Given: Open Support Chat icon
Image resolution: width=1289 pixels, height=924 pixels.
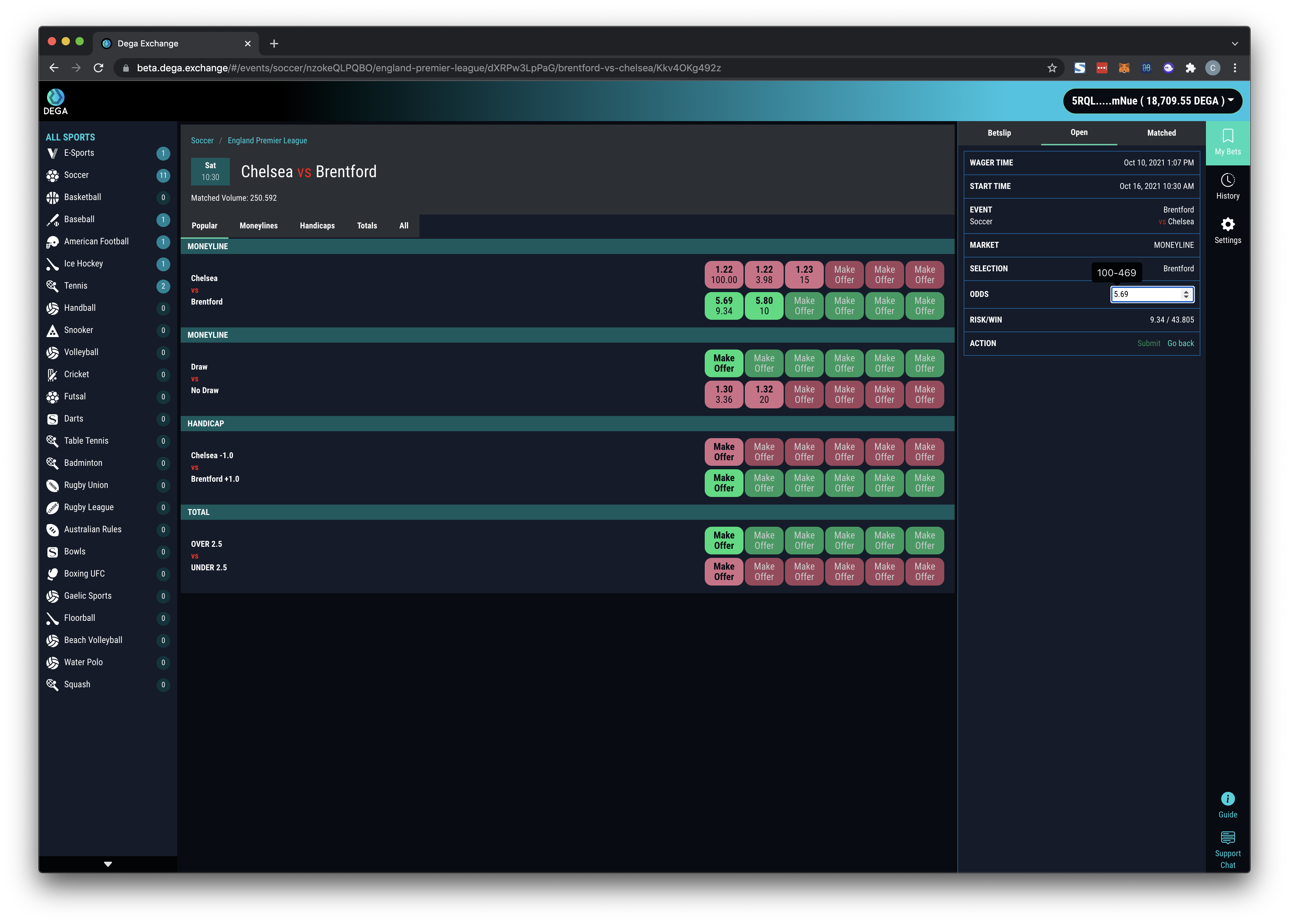Looking at the screenshot, I should 1228,837.
